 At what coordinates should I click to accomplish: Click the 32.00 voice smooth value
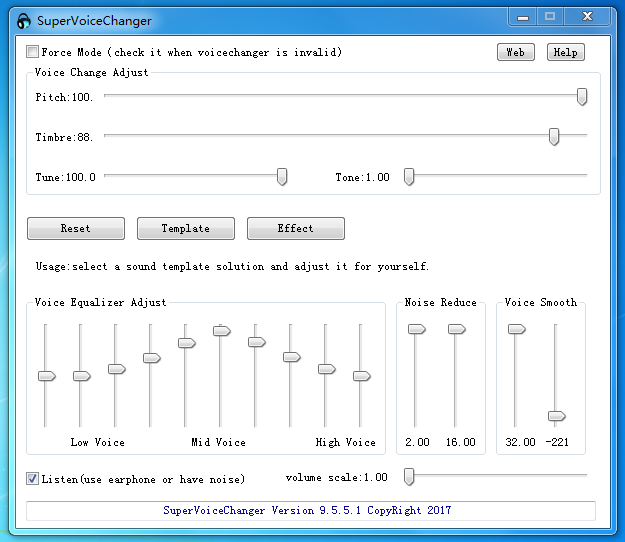521,442
